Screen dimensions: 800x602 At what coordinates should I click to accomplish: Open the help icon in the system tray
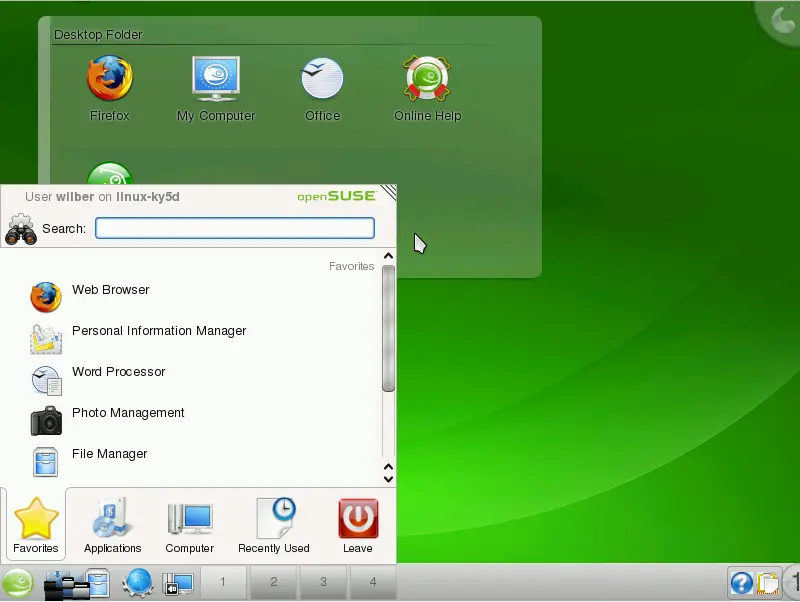[x=741, y=583]
